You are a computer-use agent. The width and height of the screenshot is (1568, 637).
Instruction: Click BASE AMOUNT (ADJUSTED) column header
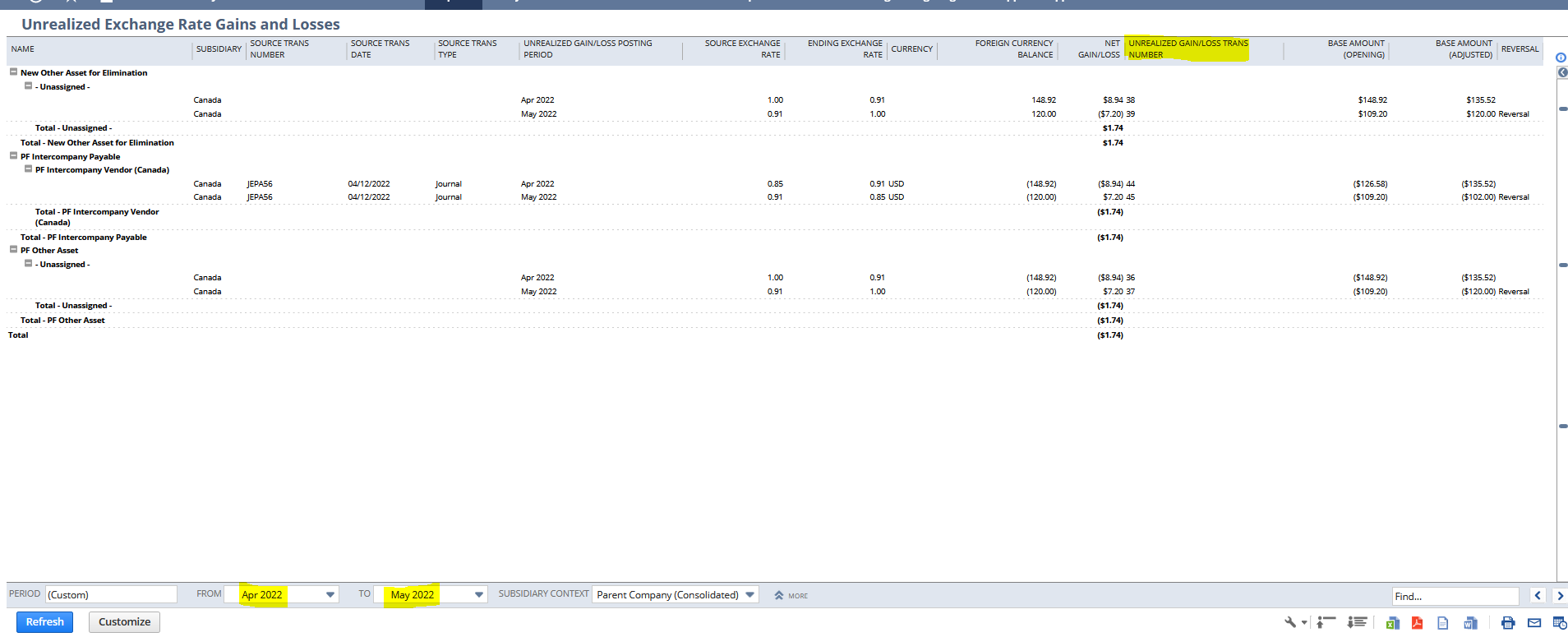click(x=1464, y=49)
